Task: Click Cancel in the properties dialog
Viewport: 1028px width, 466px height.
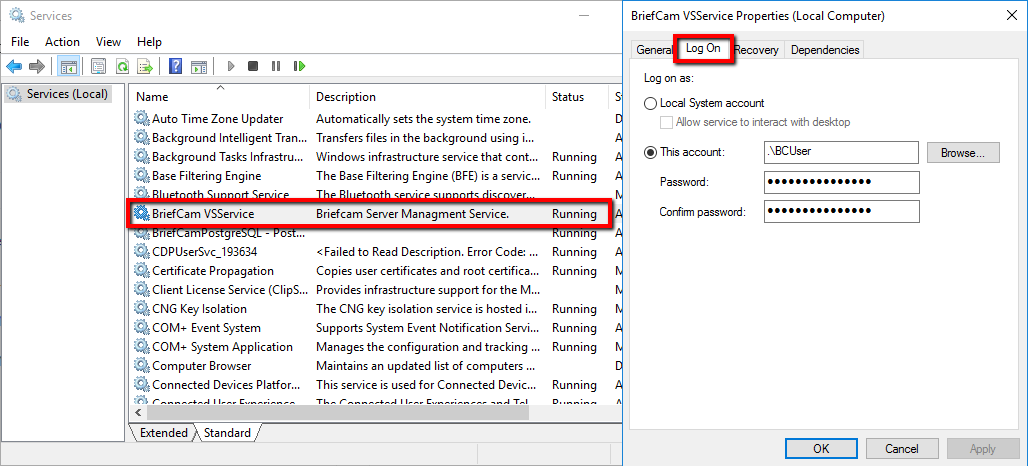Action: coord(901,449)
